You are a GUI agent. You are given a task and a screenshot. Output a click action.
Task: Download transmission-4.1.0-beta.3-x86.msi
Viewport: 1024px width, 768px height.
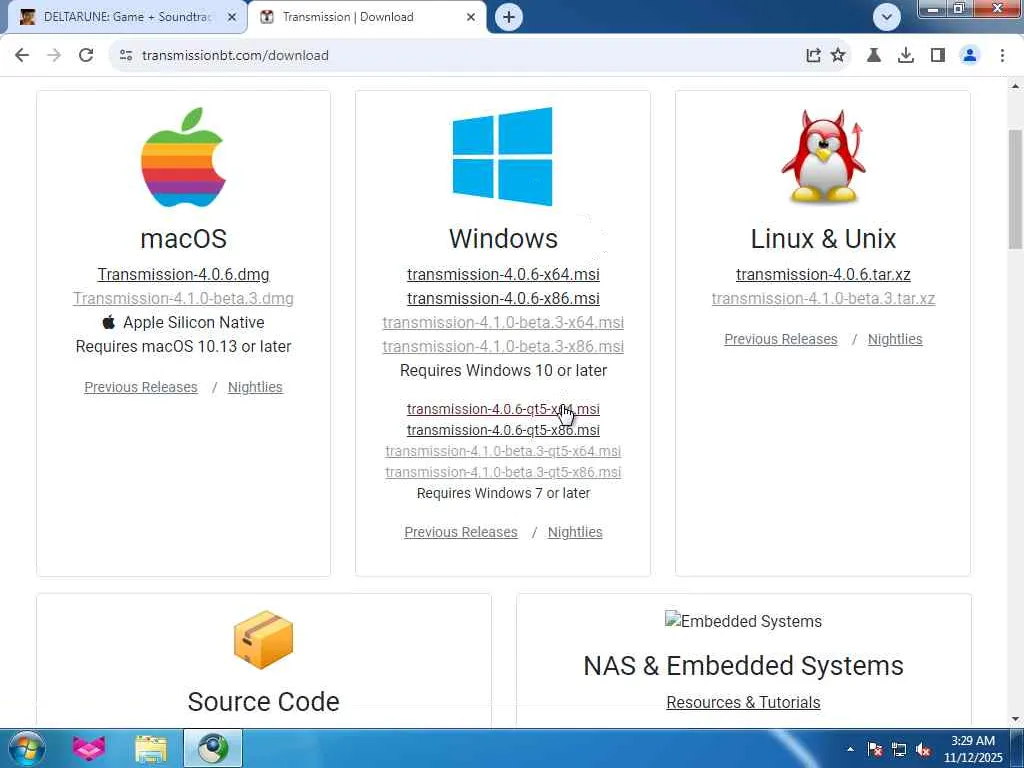(504, 347)
